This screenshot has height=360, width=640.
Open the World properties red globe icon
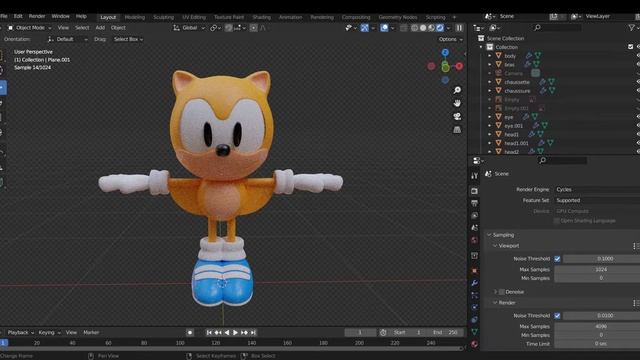[x=474, y=240]
